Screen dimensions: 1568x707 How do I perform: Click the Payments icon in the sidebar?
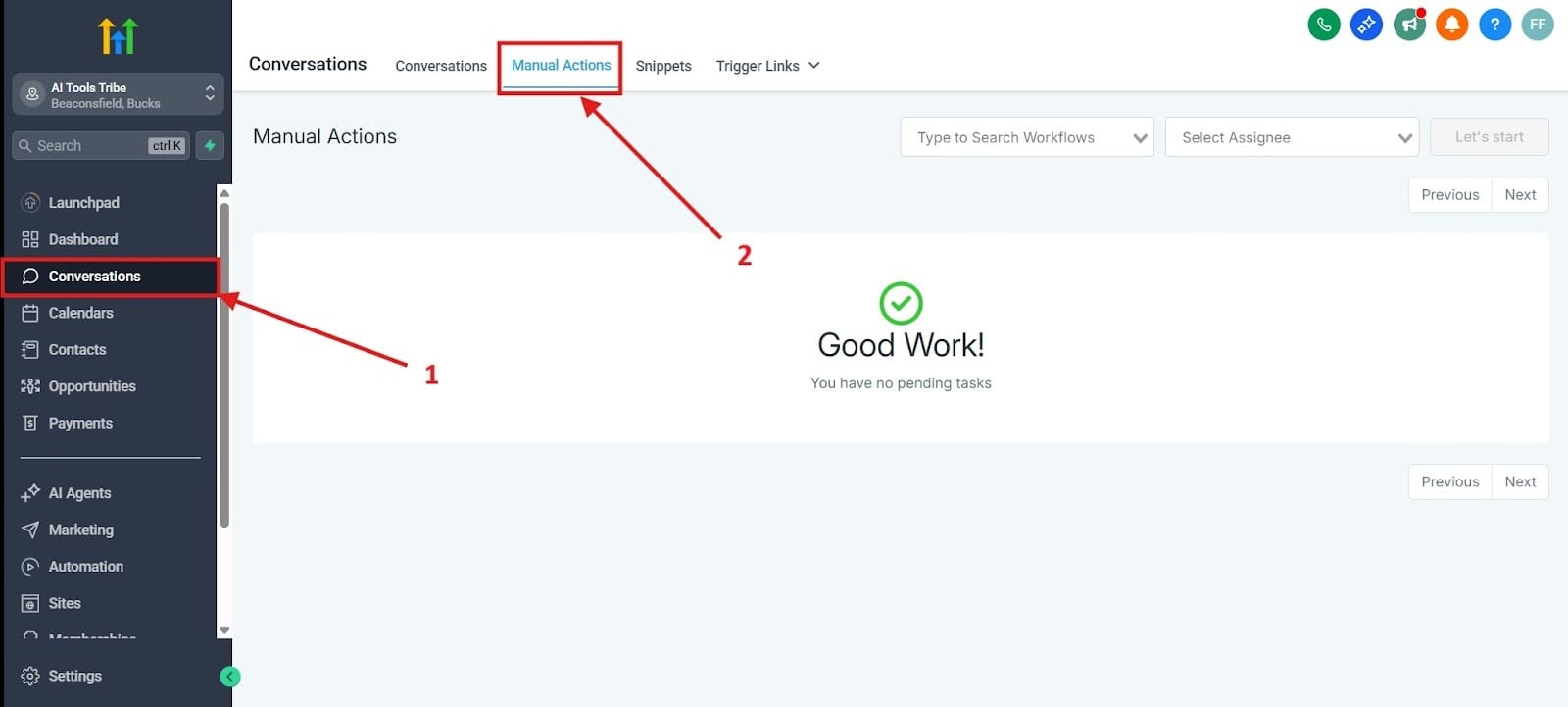pos(30,424)
